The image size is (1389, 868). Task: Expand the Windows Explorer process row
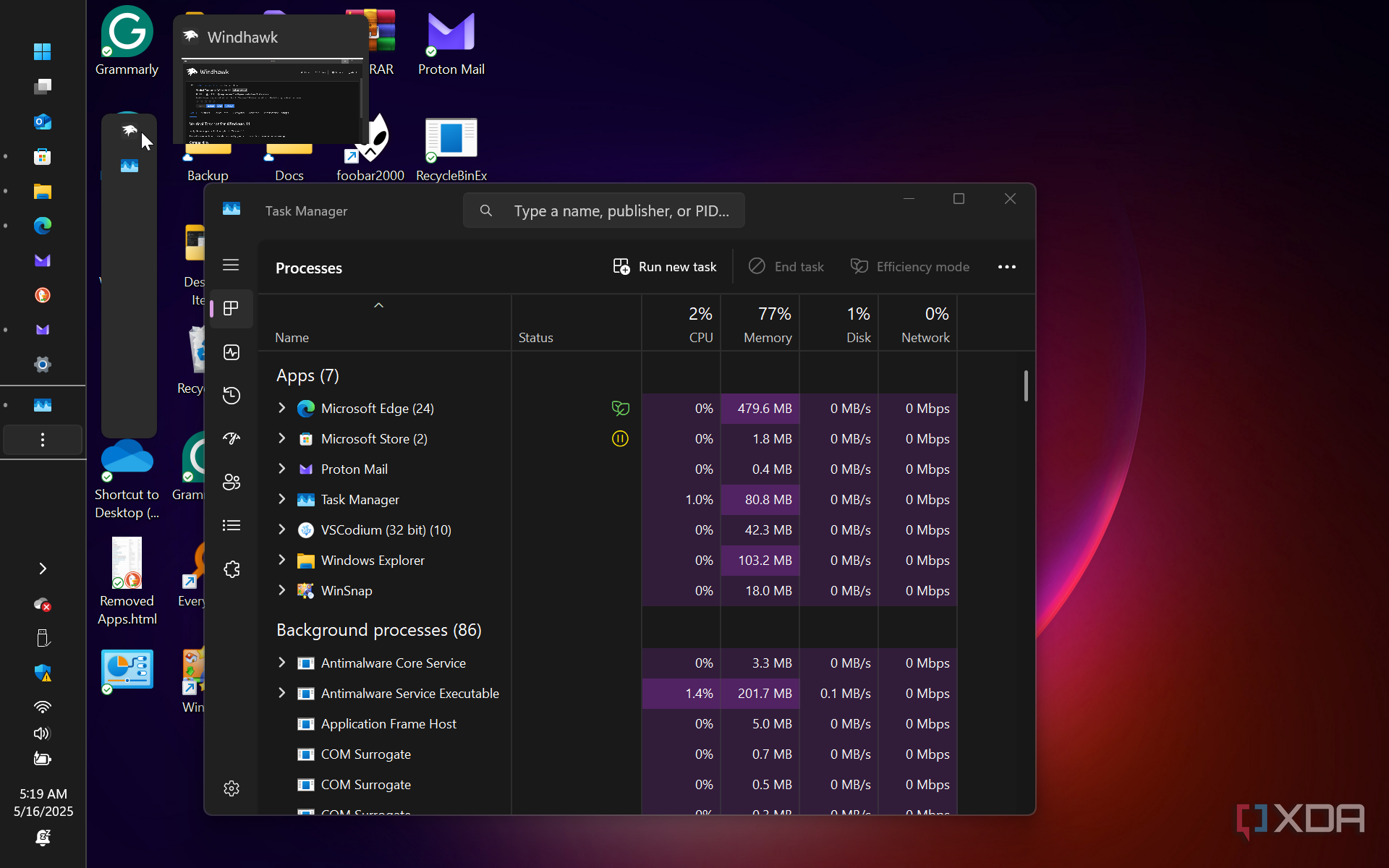click(x=282, y=560)
